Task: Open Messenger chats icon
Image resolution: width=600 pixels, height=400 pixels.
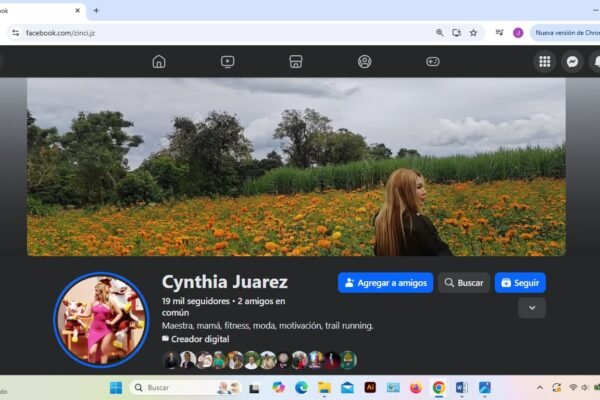Action: coord(572,62)
